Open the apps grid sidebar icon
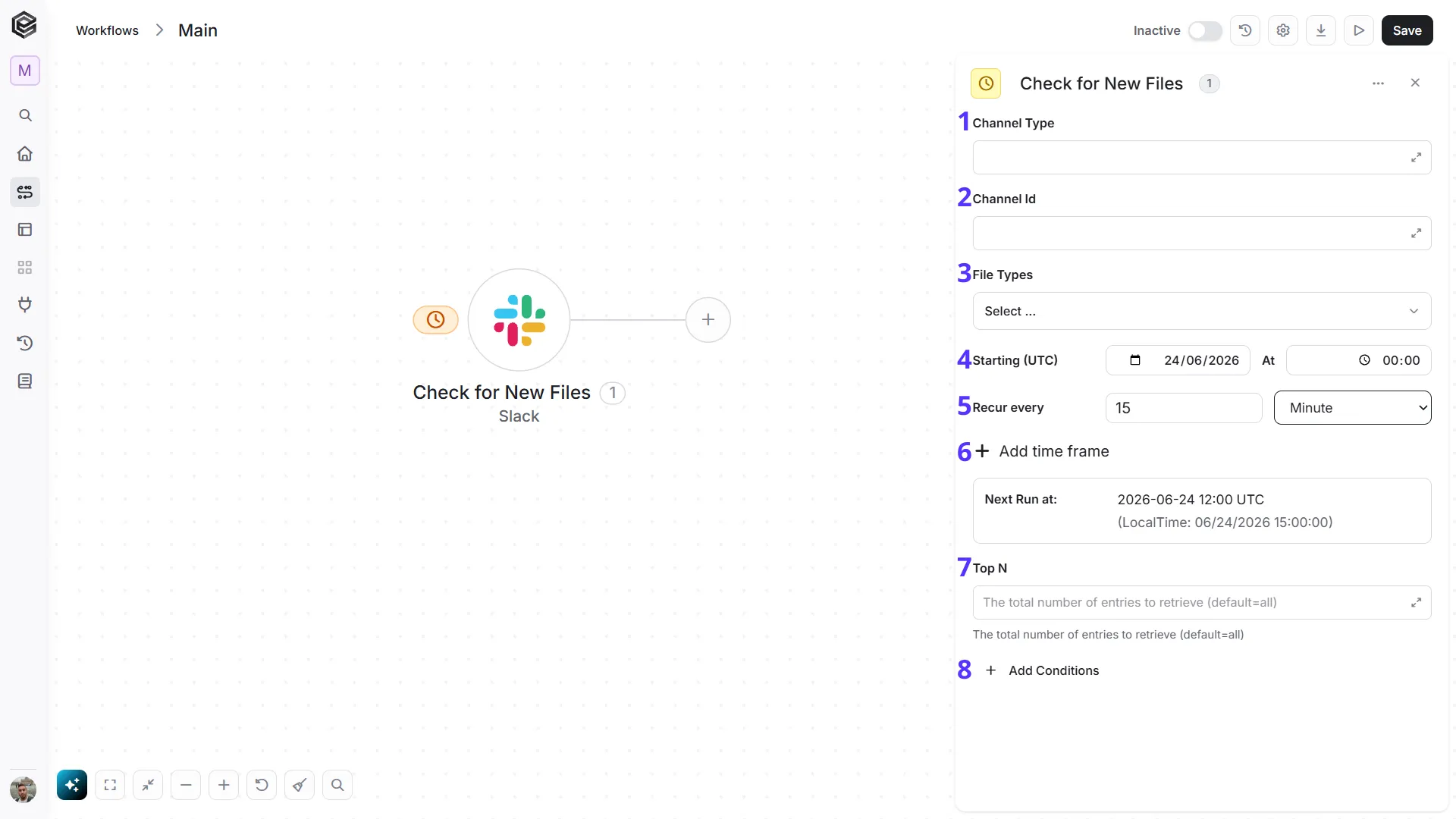Viewport: 1456px width, 819px height. point(25,268)
